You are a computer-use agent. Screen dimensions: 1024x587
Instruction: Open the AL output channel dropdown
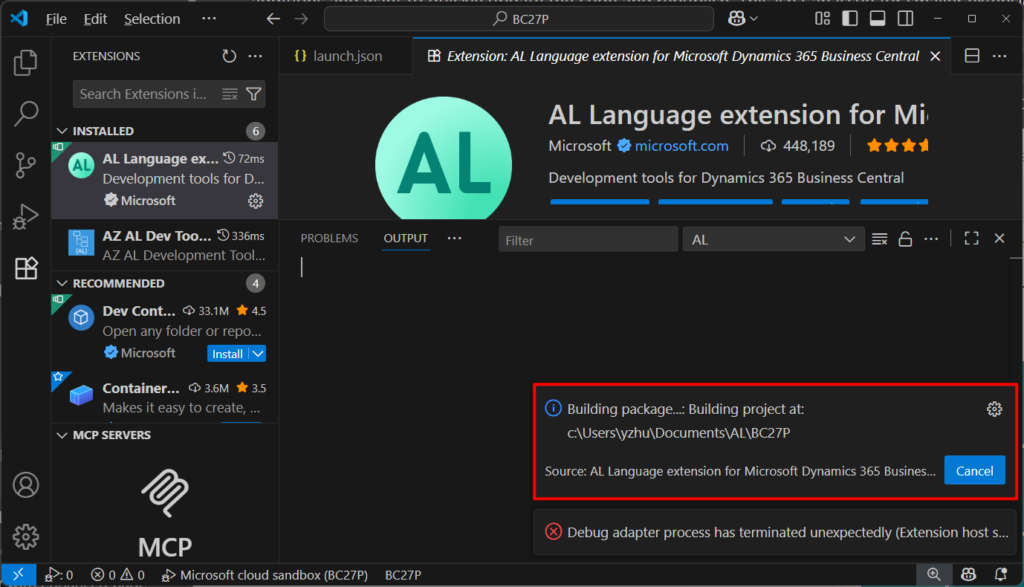[x=773, y=240]
